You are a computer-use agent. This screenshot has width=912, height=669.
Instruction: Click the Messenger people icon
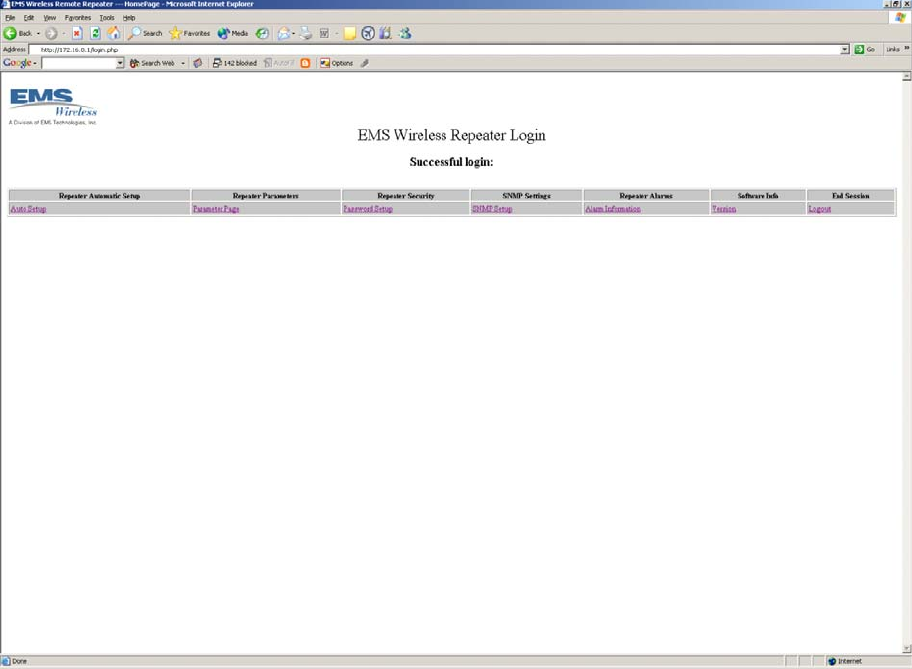tap(405, 33)
